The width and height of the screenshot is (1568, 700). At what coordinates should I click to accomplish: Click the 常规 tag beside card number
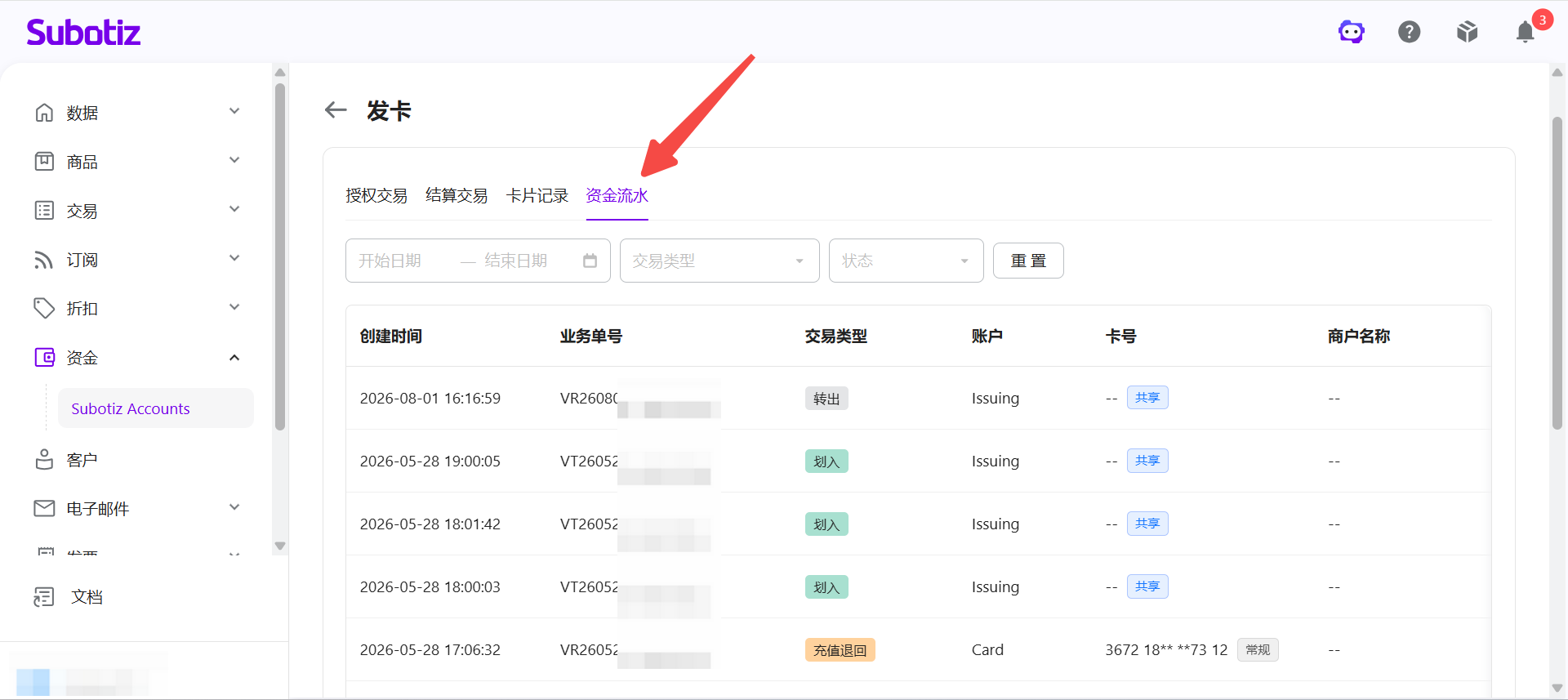pyautogui.click(x=1258, y=650)
